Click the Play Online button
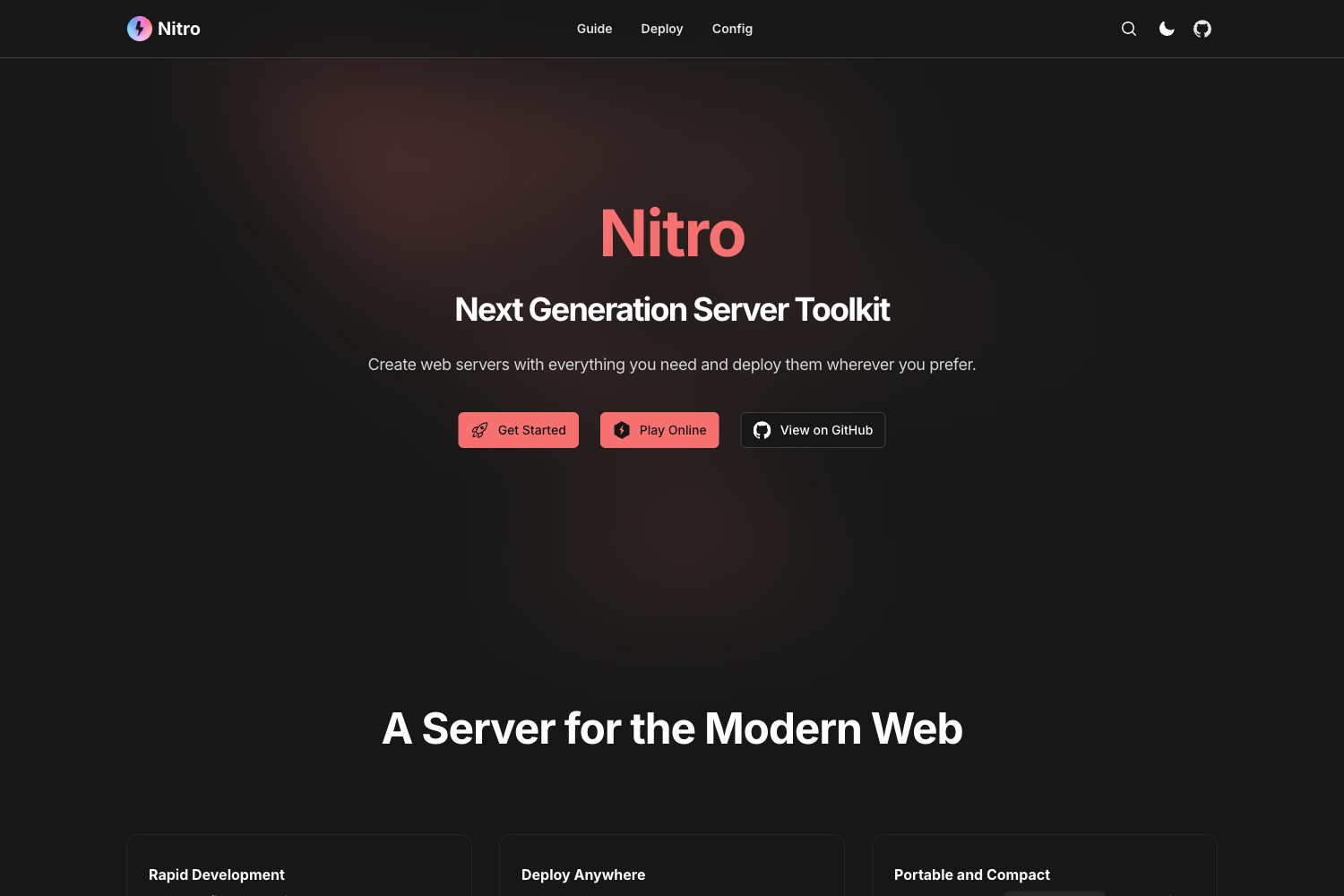Image resolution: width=1344 pixels, height=896 pixels. [659, 430]
